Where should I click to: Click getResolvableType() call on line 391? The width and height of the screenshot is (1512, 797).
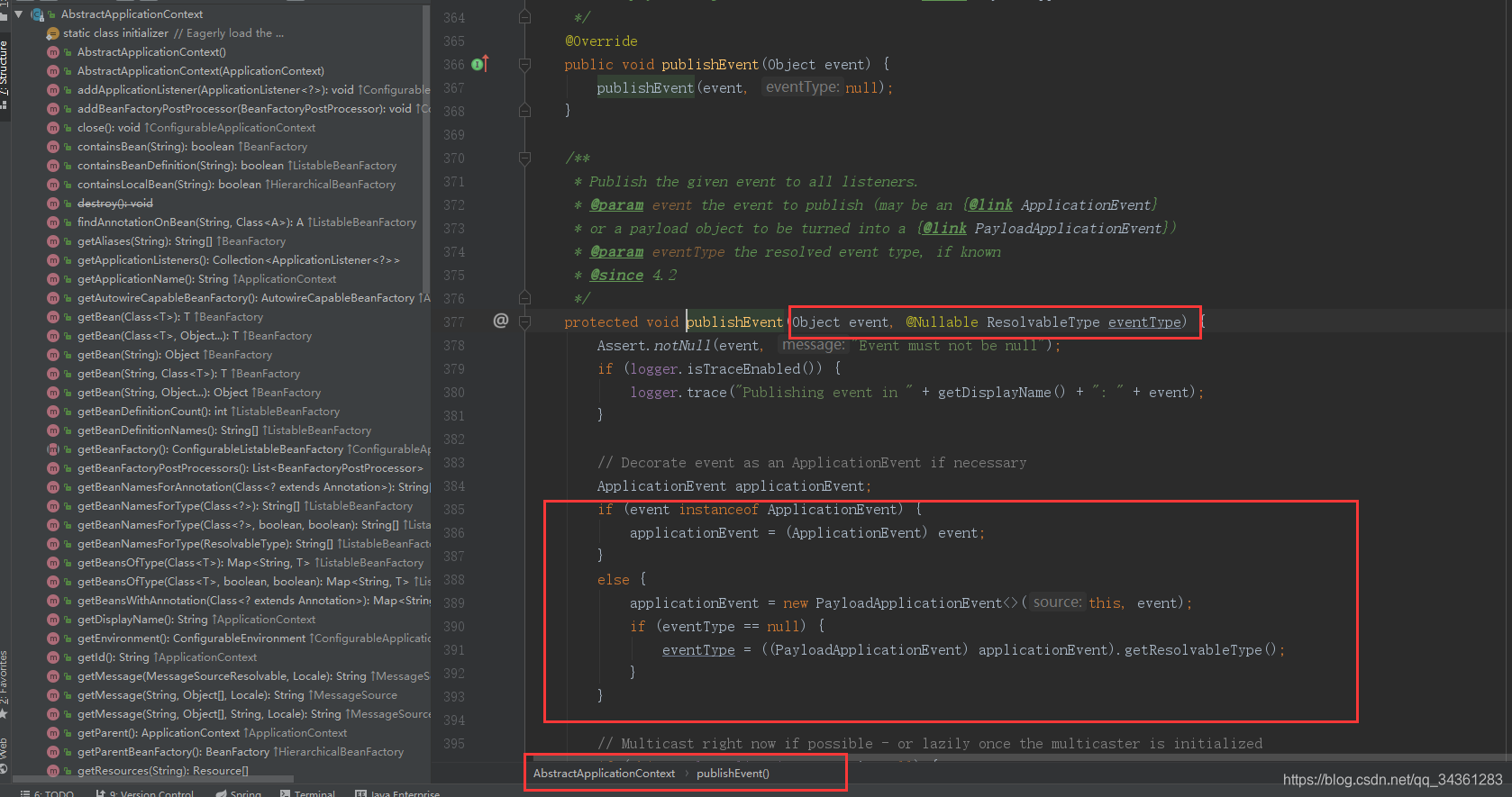pyautogui.click(x=1200, y=650)
